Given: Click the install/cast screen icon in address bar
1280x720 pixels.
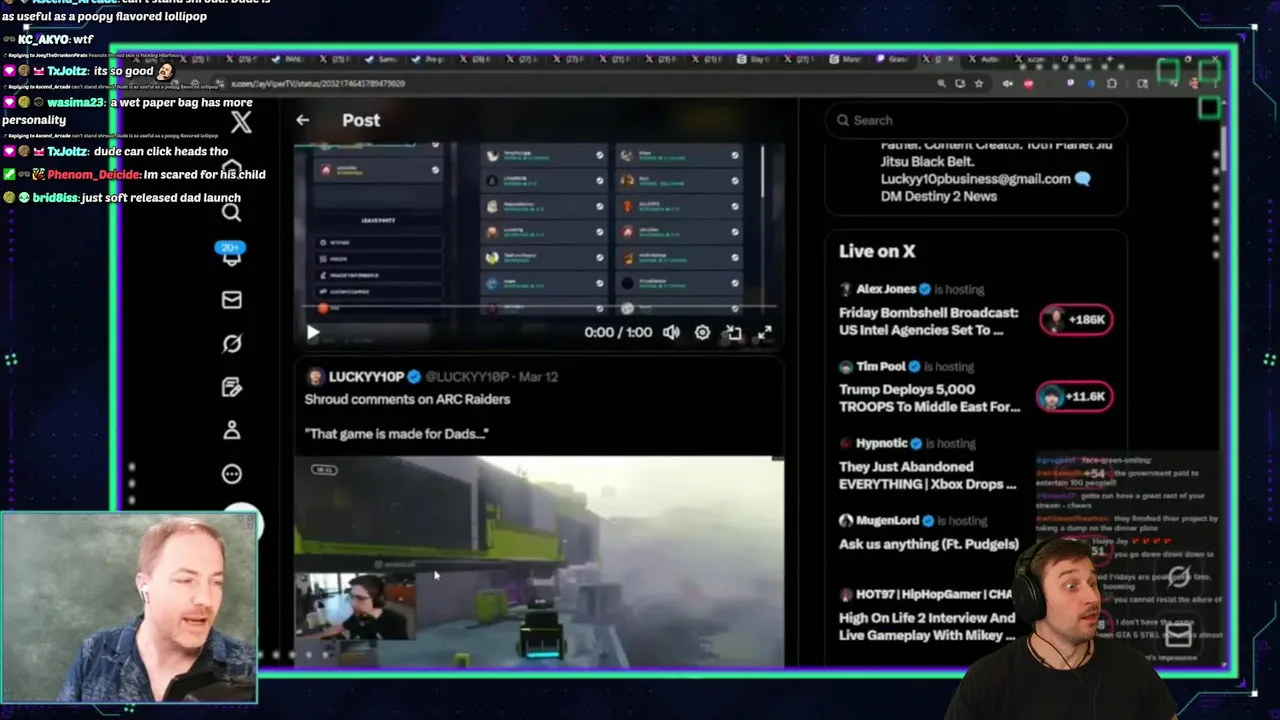Looking at the screenshot, I should (960, 83).
